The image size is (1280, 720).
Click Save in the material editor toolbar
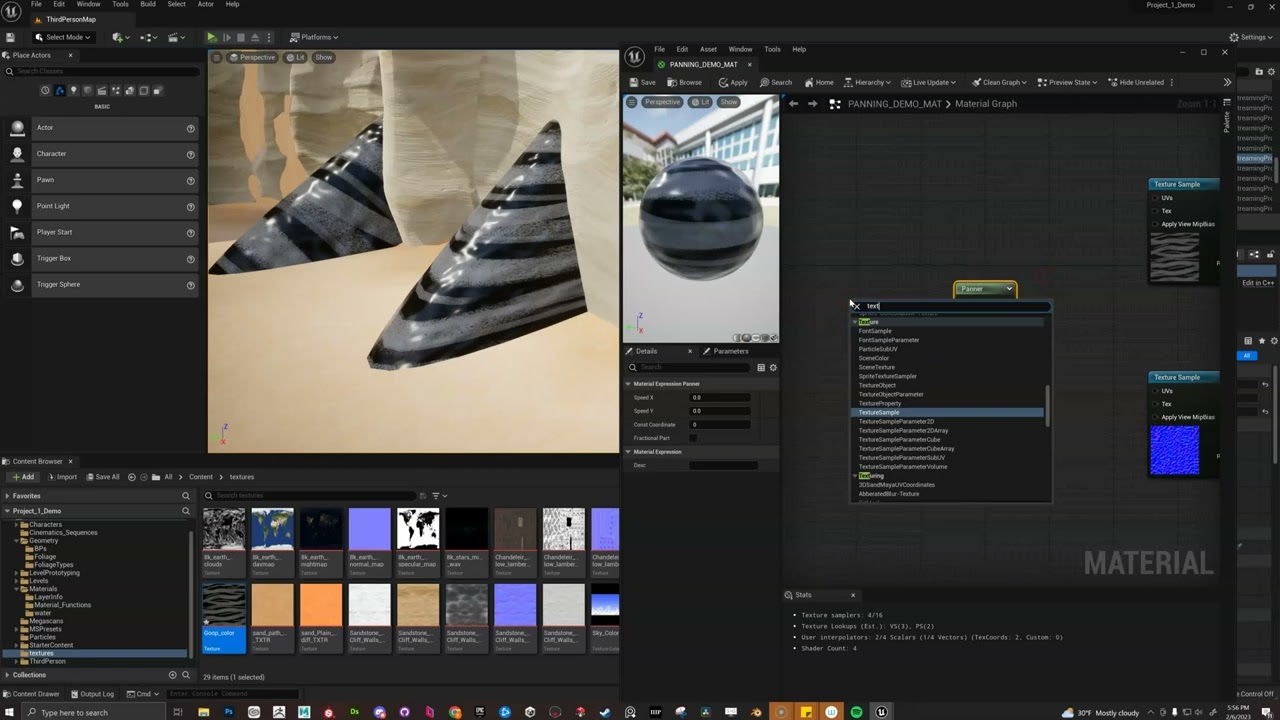pyautogui.click(x=642, y=82)
